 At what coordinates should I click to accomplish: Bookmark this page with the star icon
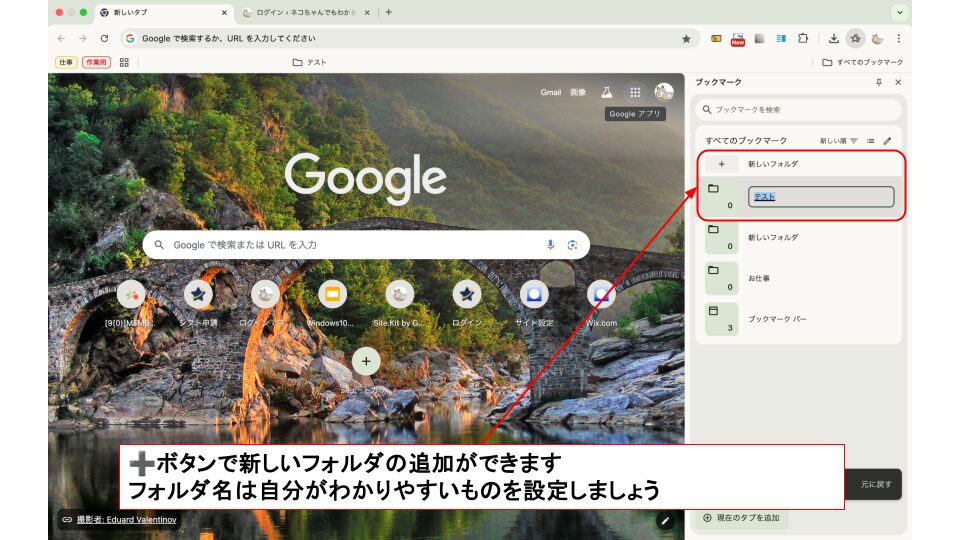pos(686,38)
